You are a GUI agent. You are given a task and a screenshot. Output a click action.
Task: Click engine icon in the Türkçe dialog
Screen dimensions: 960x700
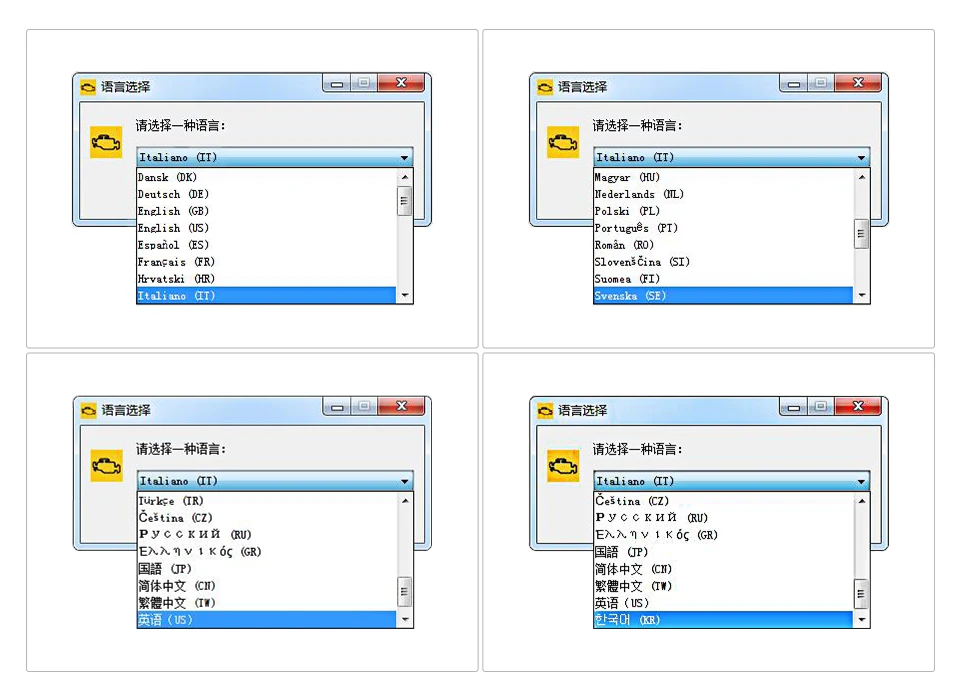click(106, 465)
